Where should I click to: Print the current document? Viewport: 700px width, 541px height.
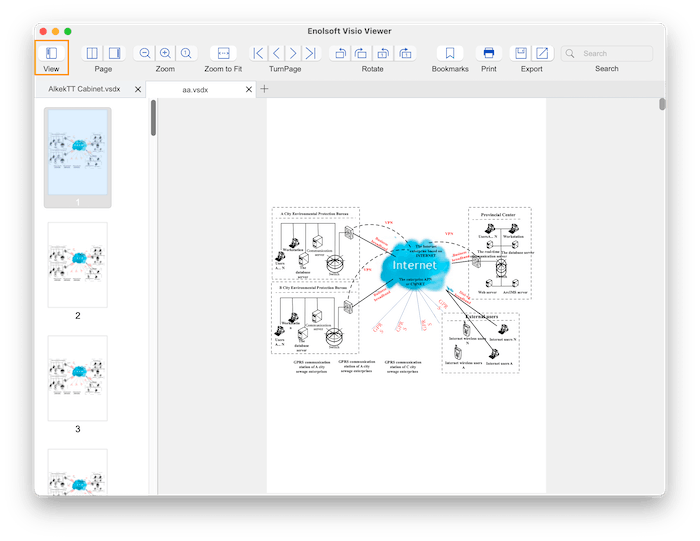(488, 53)
